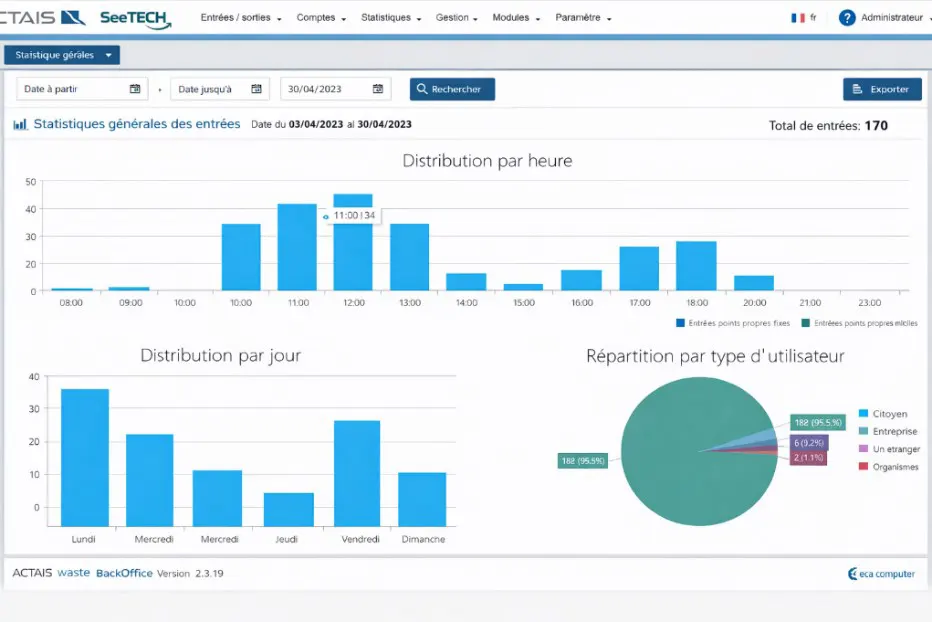Open the Statistiques menu

tap(391, 18)
